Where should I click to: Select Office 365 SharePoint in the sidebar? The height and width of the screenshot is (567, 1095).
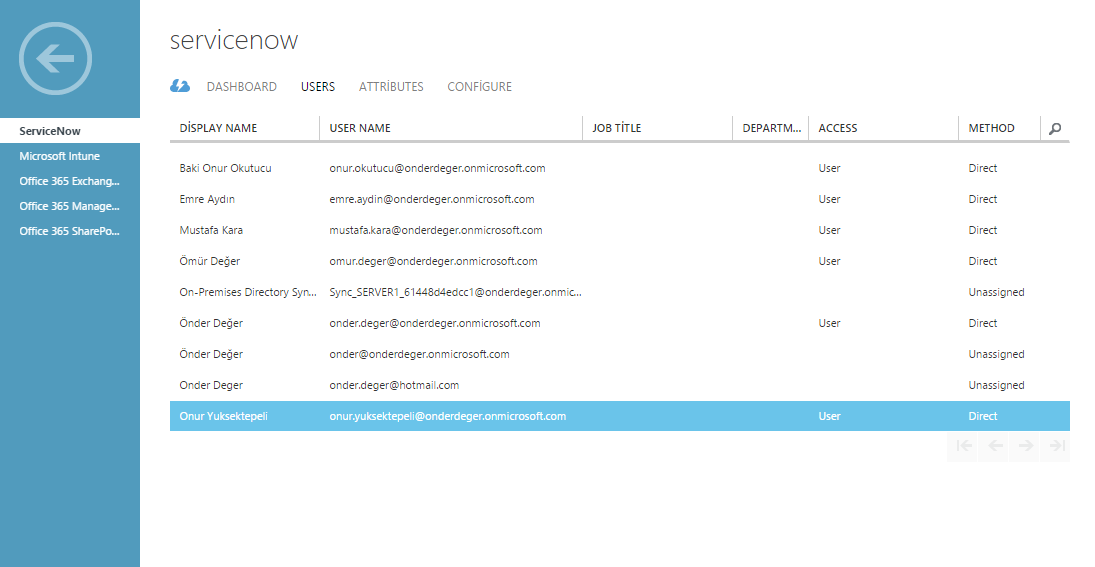[x=69, y=231]
